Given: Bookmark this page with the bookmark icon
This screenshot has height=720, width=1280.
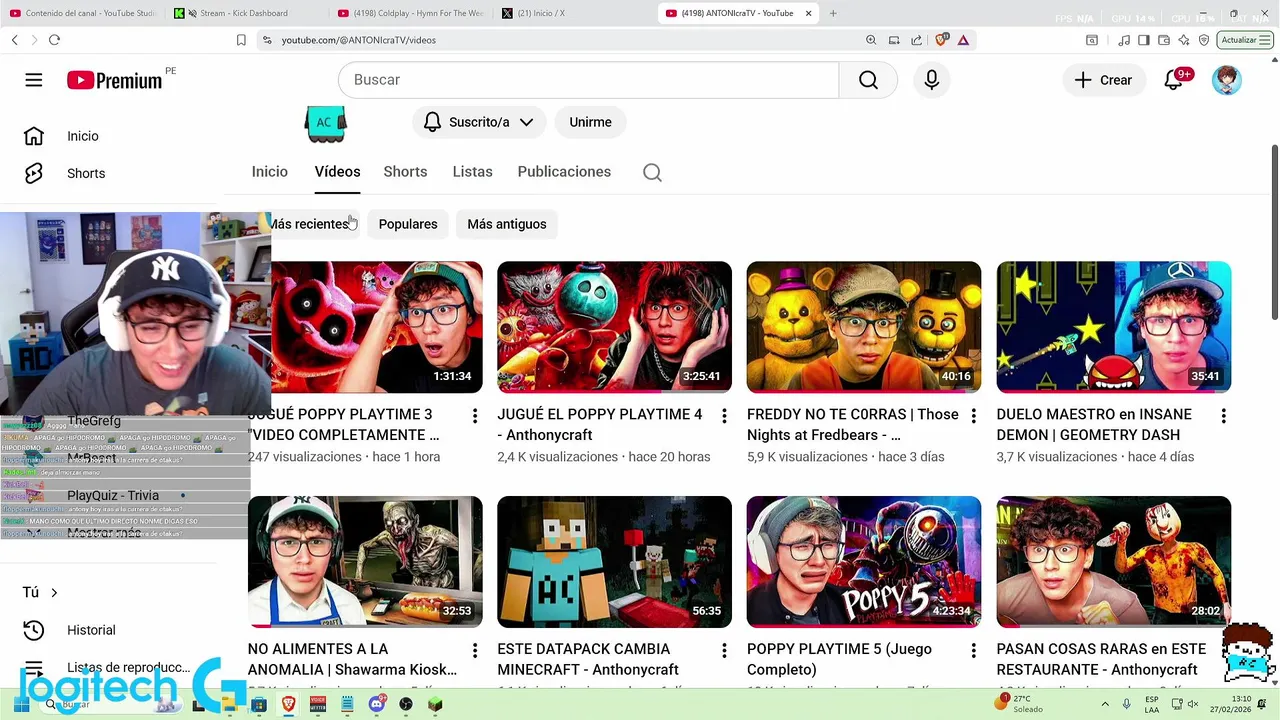Looking at the screenshot, I should tap(241, 40).
